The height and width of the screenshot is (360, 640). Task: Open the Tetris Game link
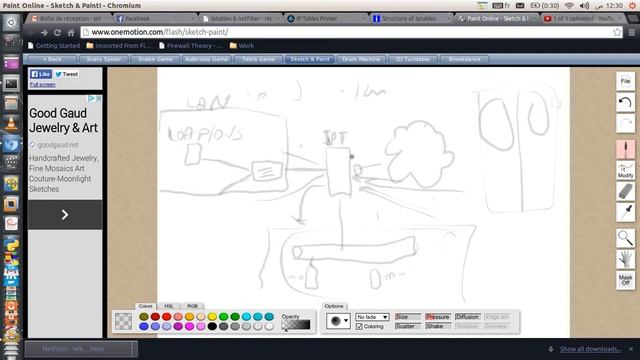[258, 59]
